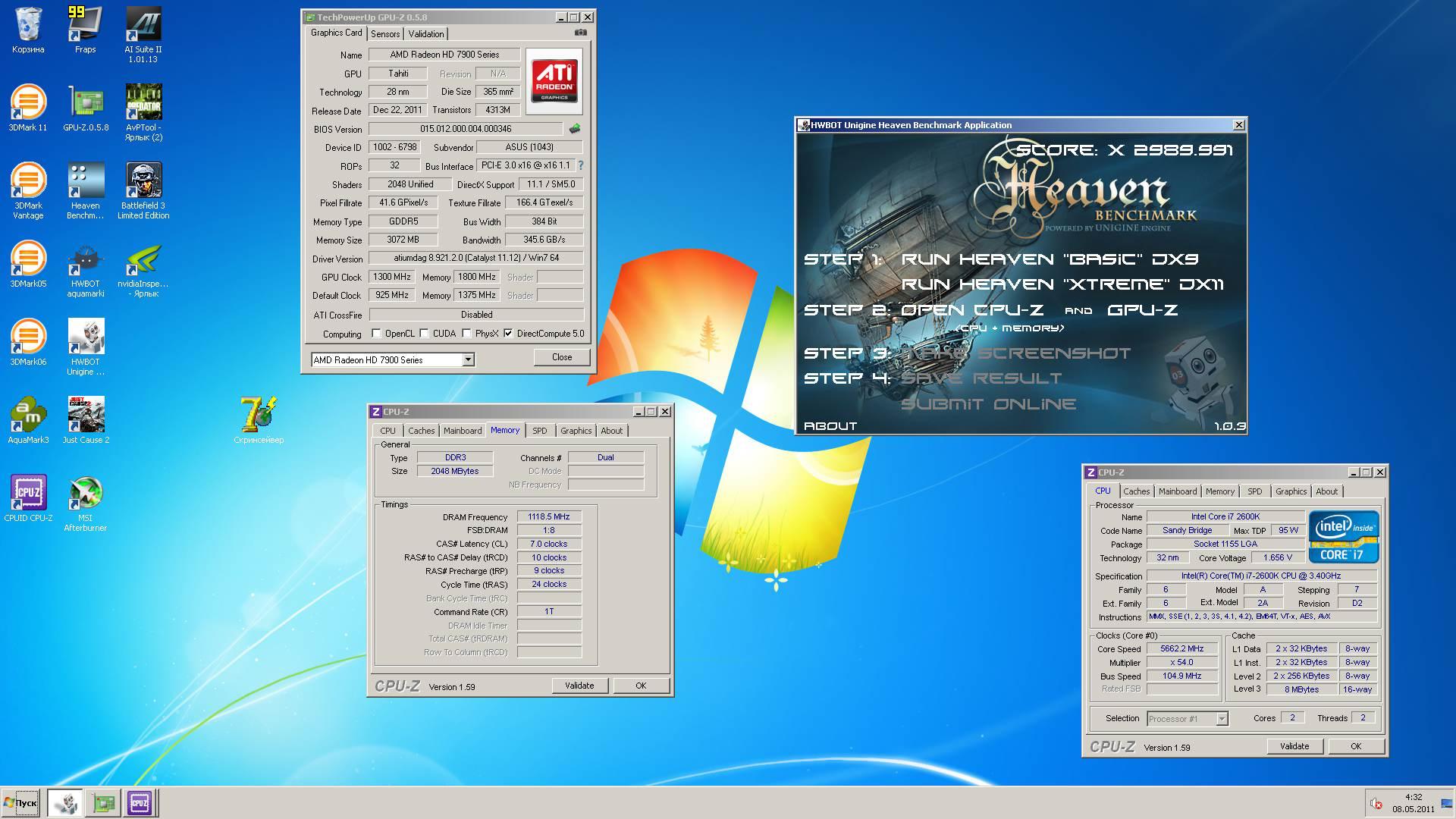Open the Battlefield 3 Limited Edition icon
The width and height of the screenshot is (1456, 819).
(x=143, y=191)
